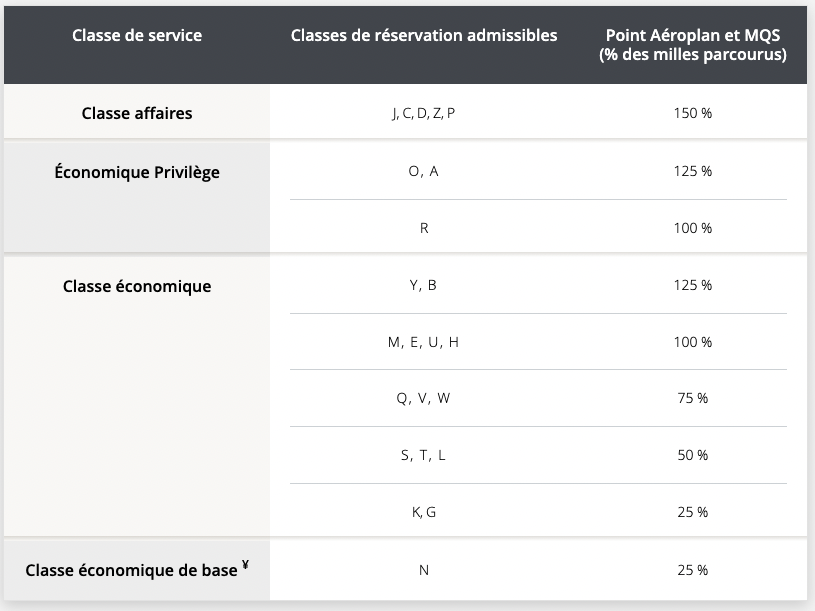Click the "Classe de service" column header
The height and width of the screenshot is (611, 815).
click(137, 36)
